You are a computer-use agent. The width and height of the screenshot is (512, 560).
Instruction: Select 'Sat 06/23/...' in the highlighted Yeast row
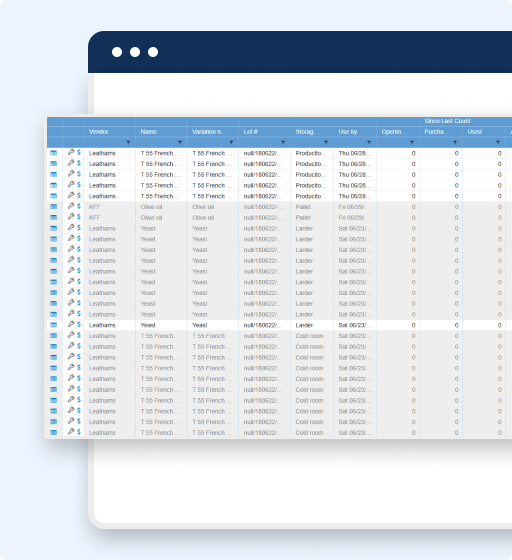pos(355,325)
